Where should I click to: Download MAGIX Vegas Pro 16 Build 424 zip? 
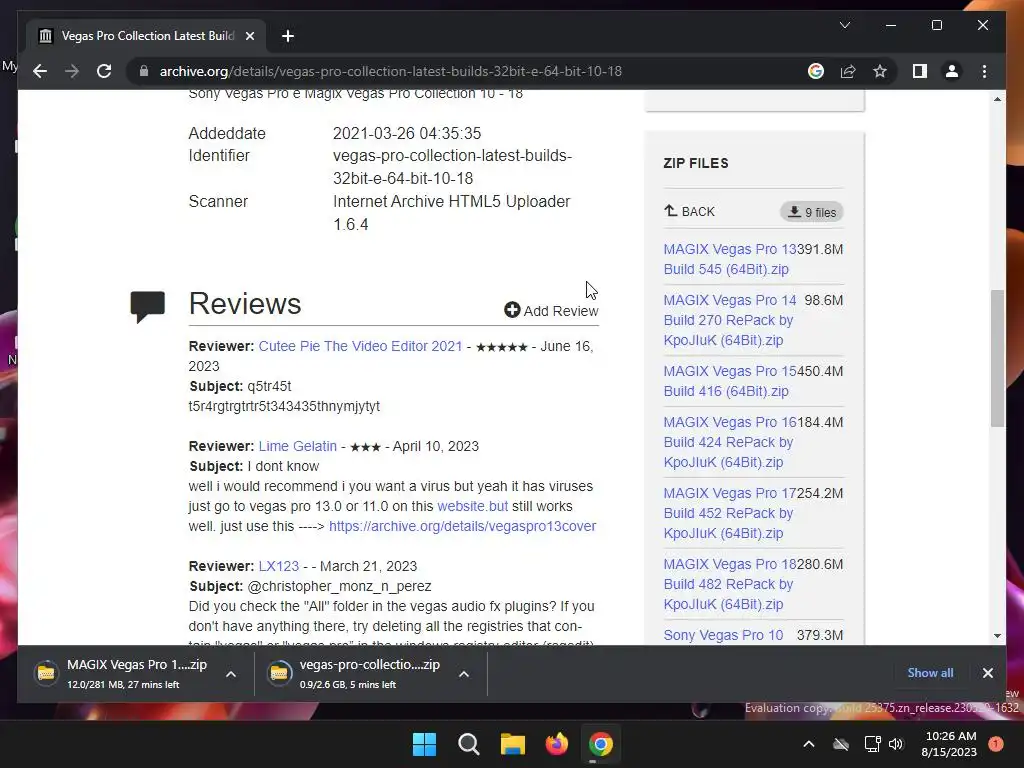(x=729, y=442)
